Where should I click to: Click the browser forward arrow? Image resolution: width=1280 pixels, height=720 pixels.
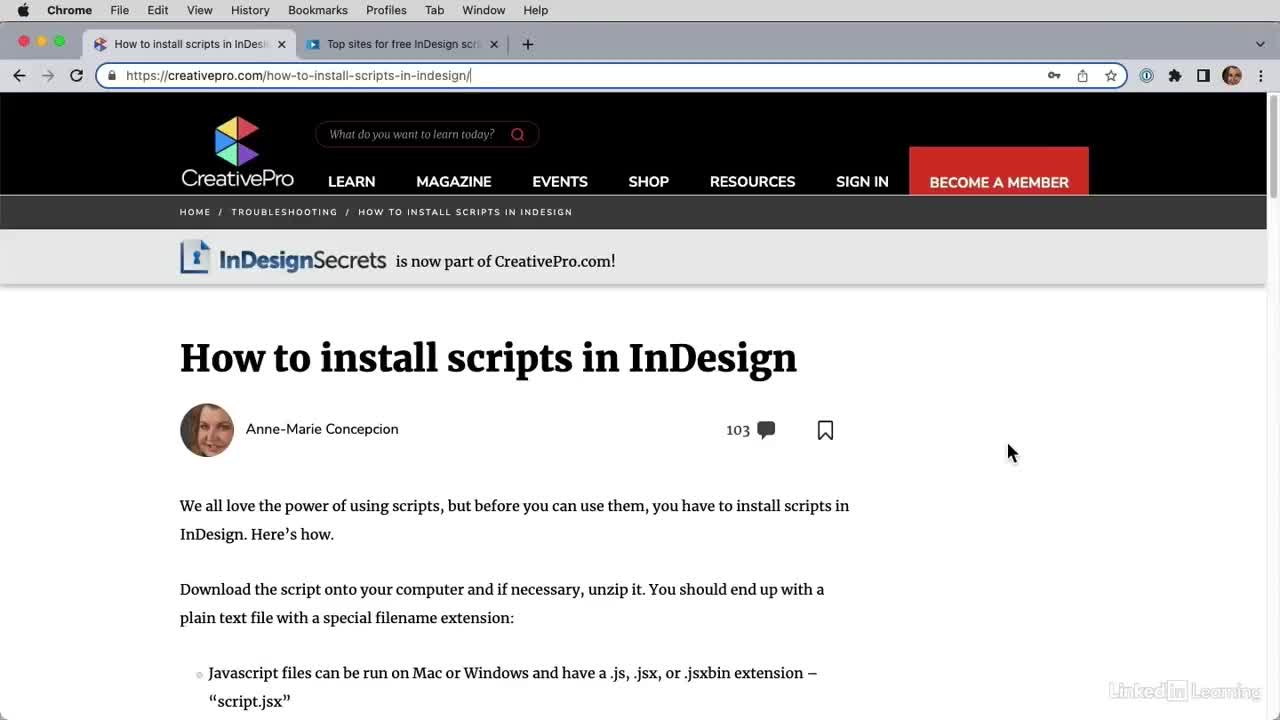pos(47,75)
